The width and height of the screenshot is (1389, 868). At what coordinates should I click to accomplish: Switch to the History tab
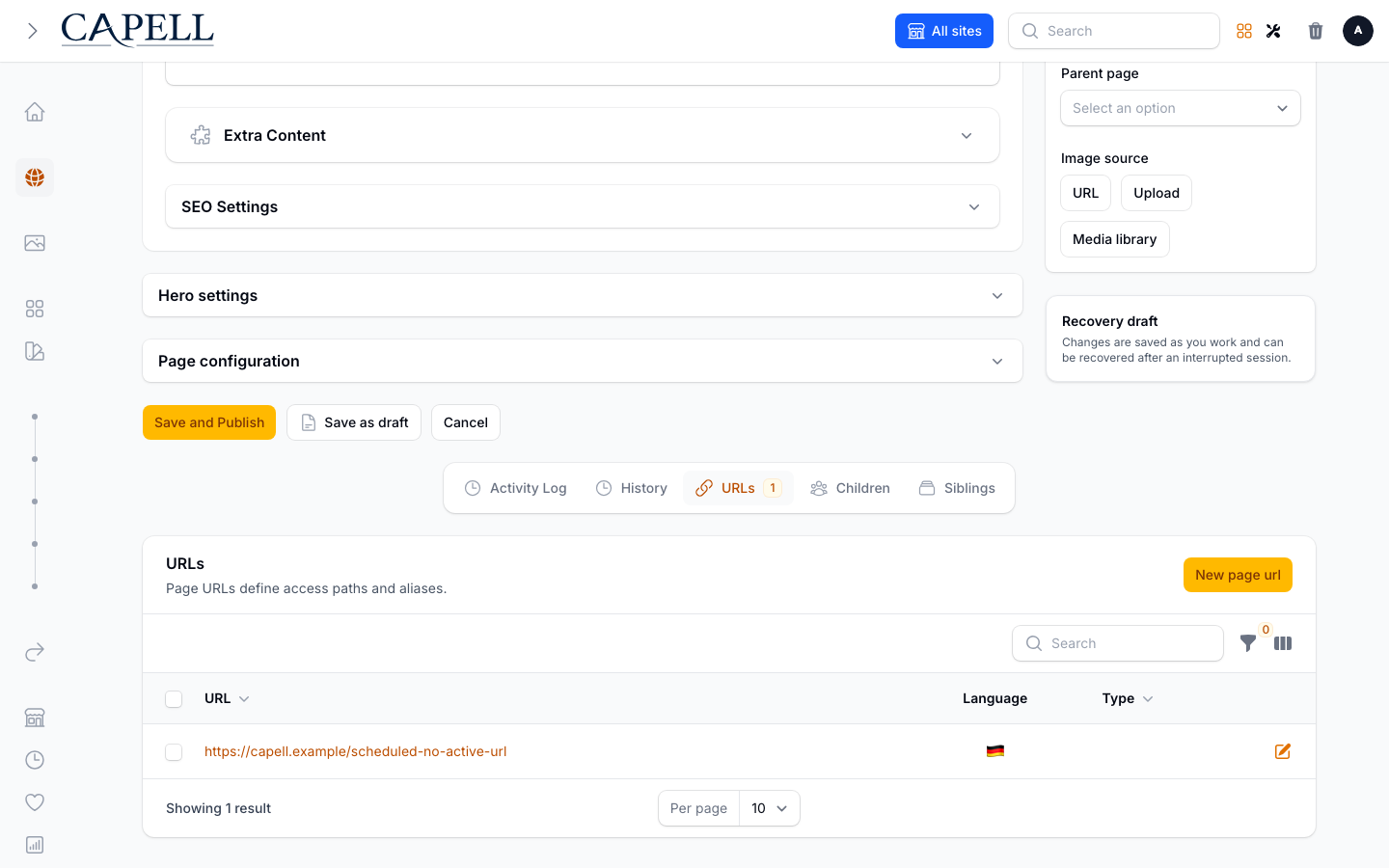coord(632,488)
